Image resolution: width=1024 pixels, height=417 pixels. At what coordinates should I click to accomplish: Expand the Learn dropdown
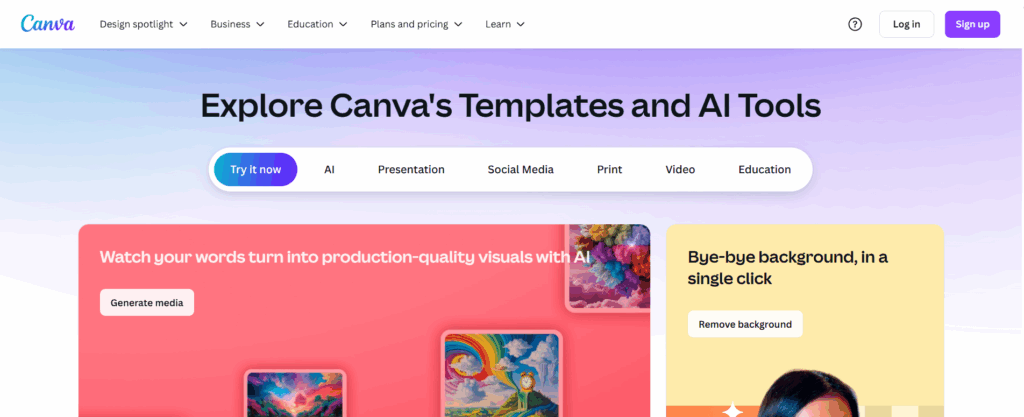(x=505, y=24)
